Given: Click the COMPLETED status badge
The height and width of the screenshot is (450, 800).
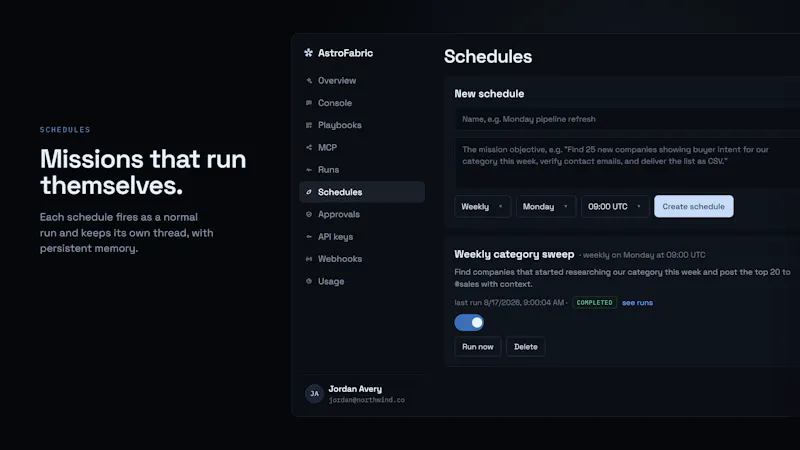Looking at the screenshot, I should click(x=594, y=303).
